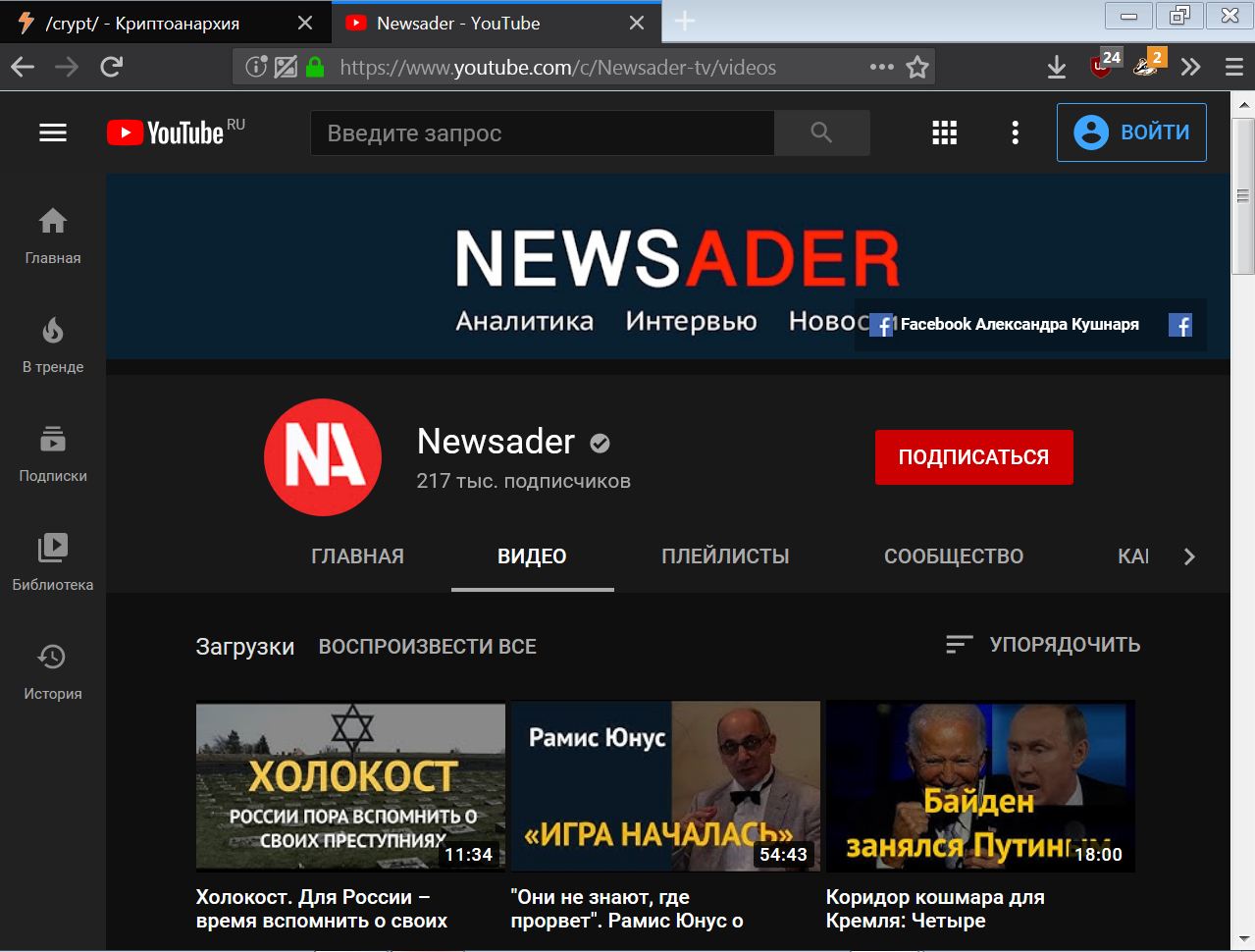This screenshot has height=952, width=1255.
Task: Open video title Холокост. Для России
Action: 322,909
